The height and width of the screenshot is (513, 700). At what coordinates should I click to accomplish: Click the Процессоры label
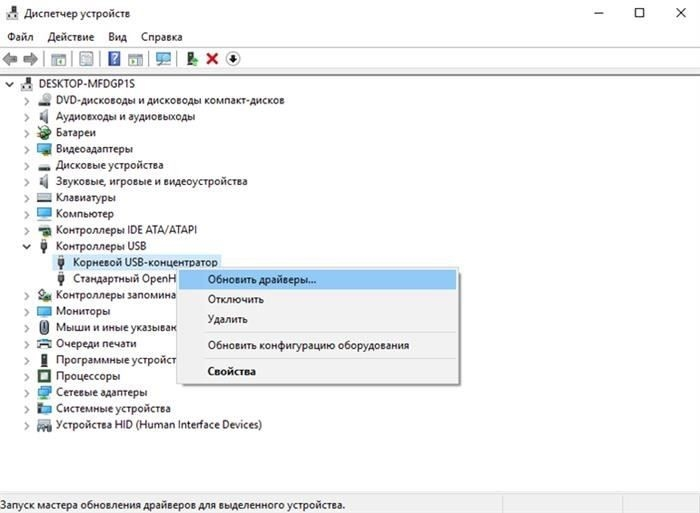tap(88, 376)
